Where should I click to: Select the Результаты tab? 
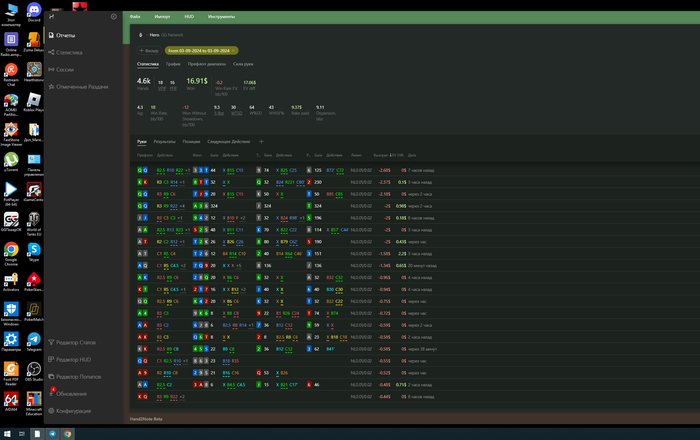(164, 141)
